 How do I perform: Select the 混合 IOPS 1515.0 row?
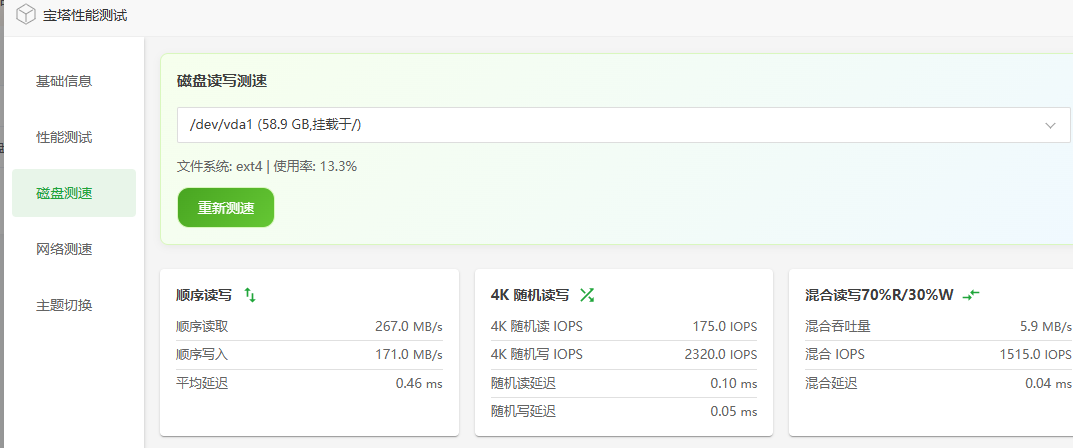pyautogui.click(x=938, y=354)
